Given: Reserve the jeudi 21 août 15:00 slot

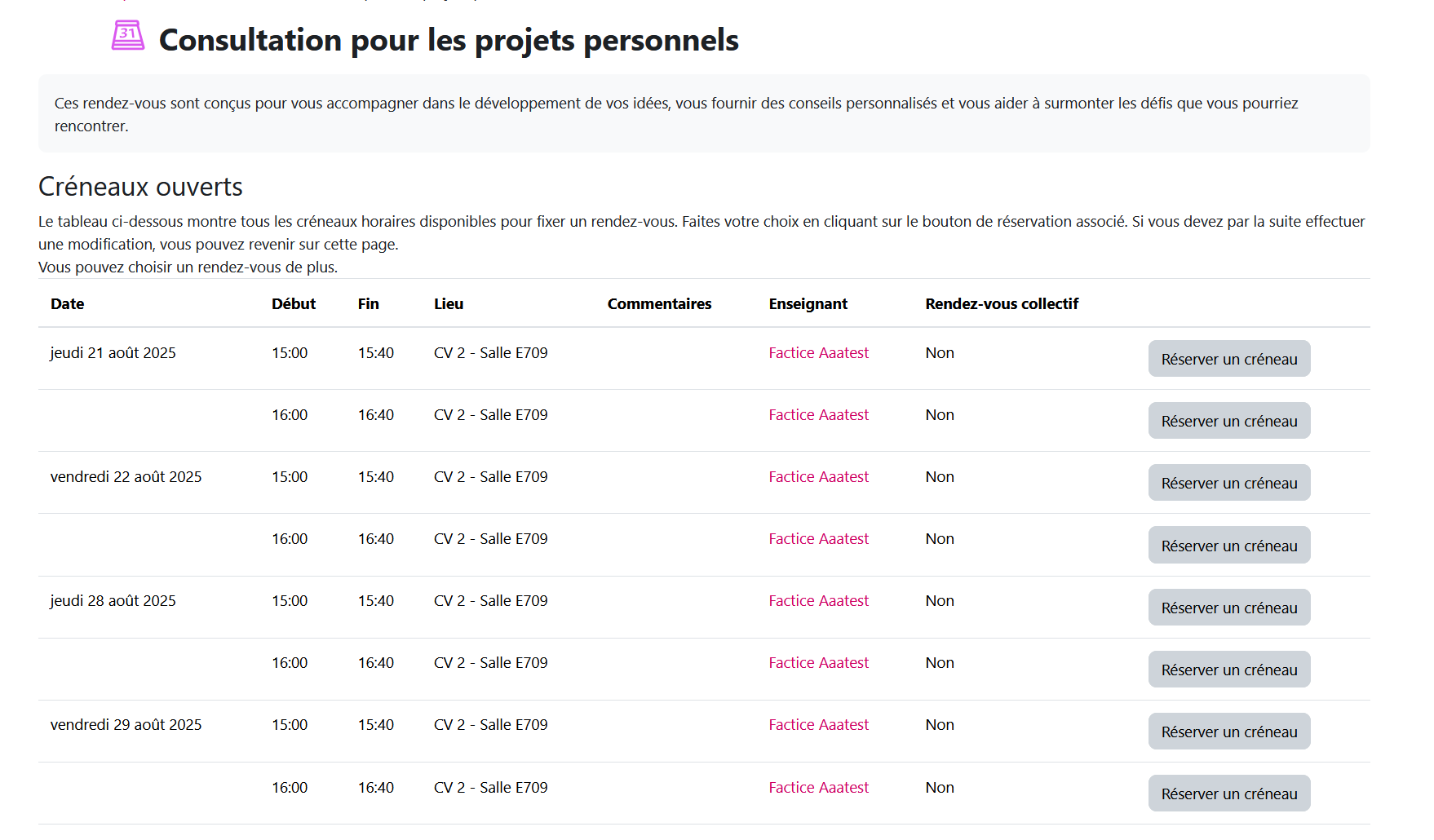Looking at the screenshot, I should pyautogui.click(x=1228, y=359).
